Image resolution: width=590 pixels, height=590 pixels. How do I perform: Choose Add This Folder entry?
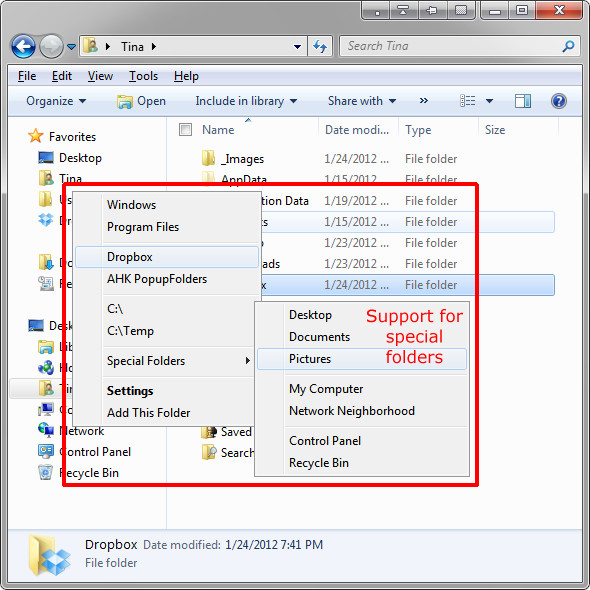(165, 413)
